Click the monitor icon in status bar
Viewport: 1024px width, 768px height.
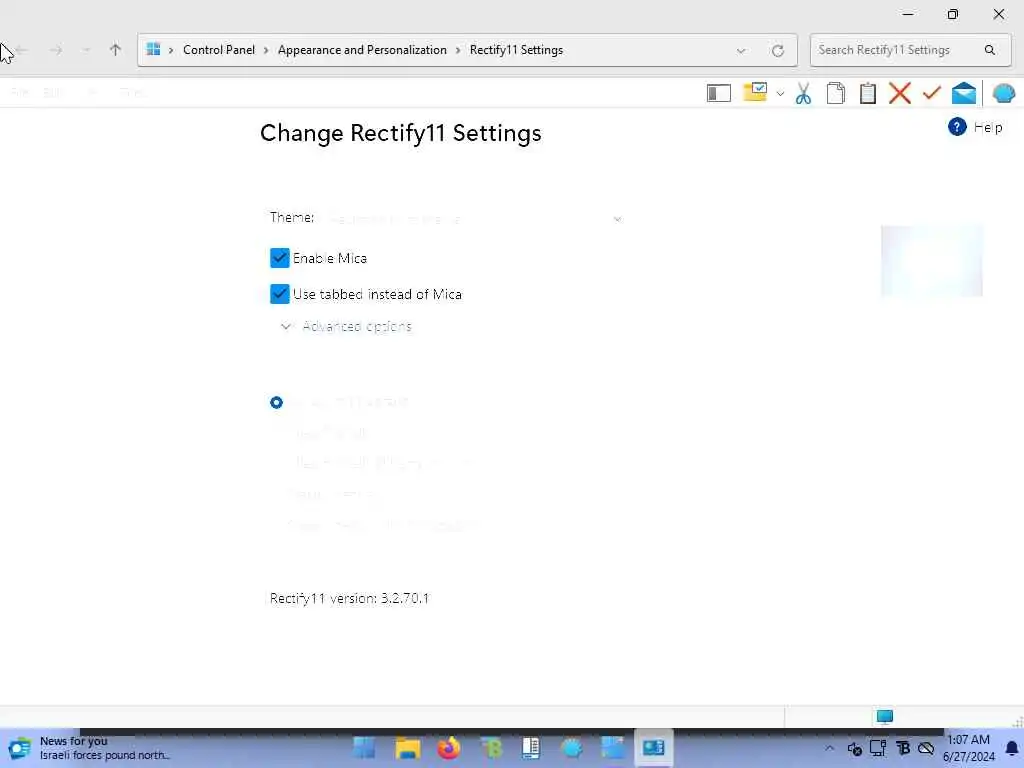pyautogui.click(x=884, y=716)
